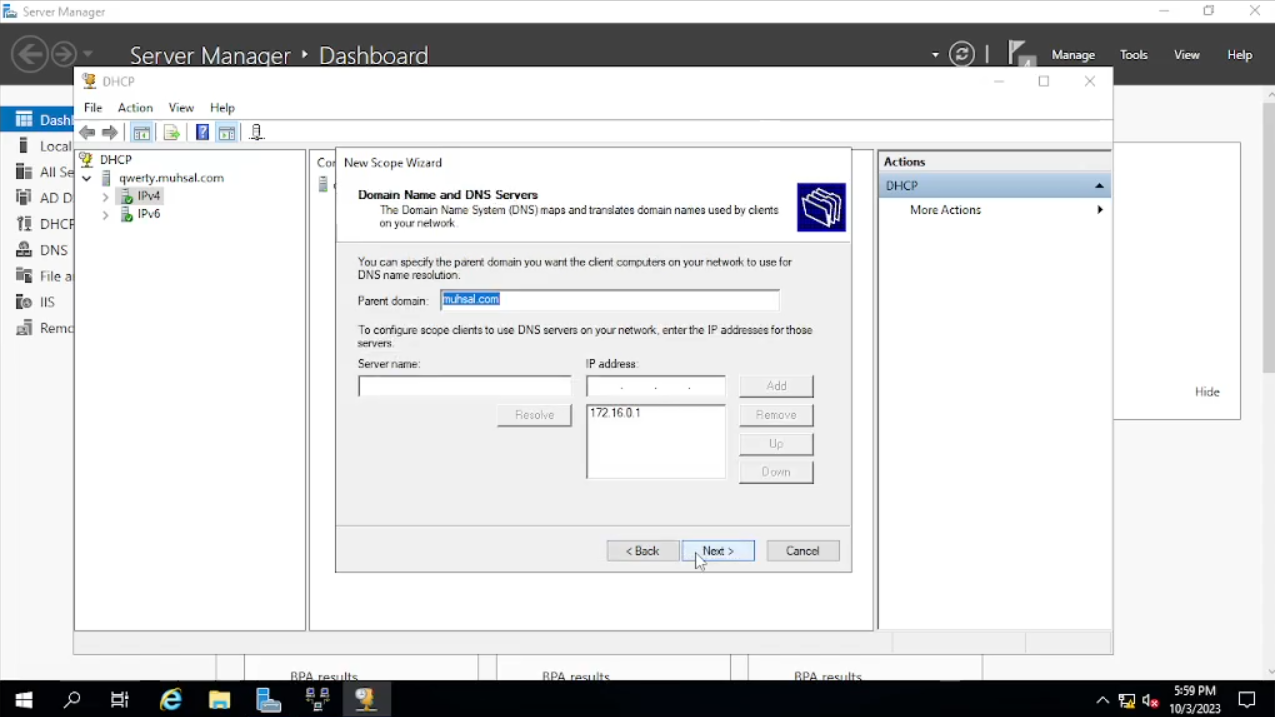Click the Export List toolbar icon
The width and height of the screenshot is (1275, 717).
click(171, 133)
